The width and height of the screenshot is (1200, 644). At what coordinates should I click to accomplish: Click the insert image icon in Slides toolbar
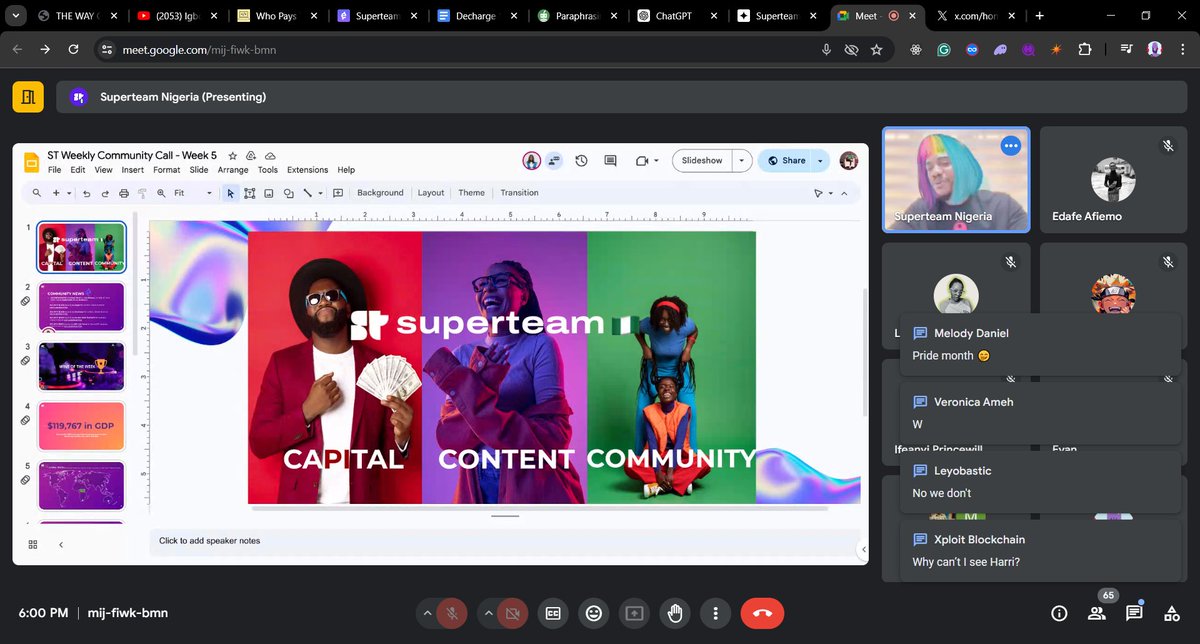point(269,193)
